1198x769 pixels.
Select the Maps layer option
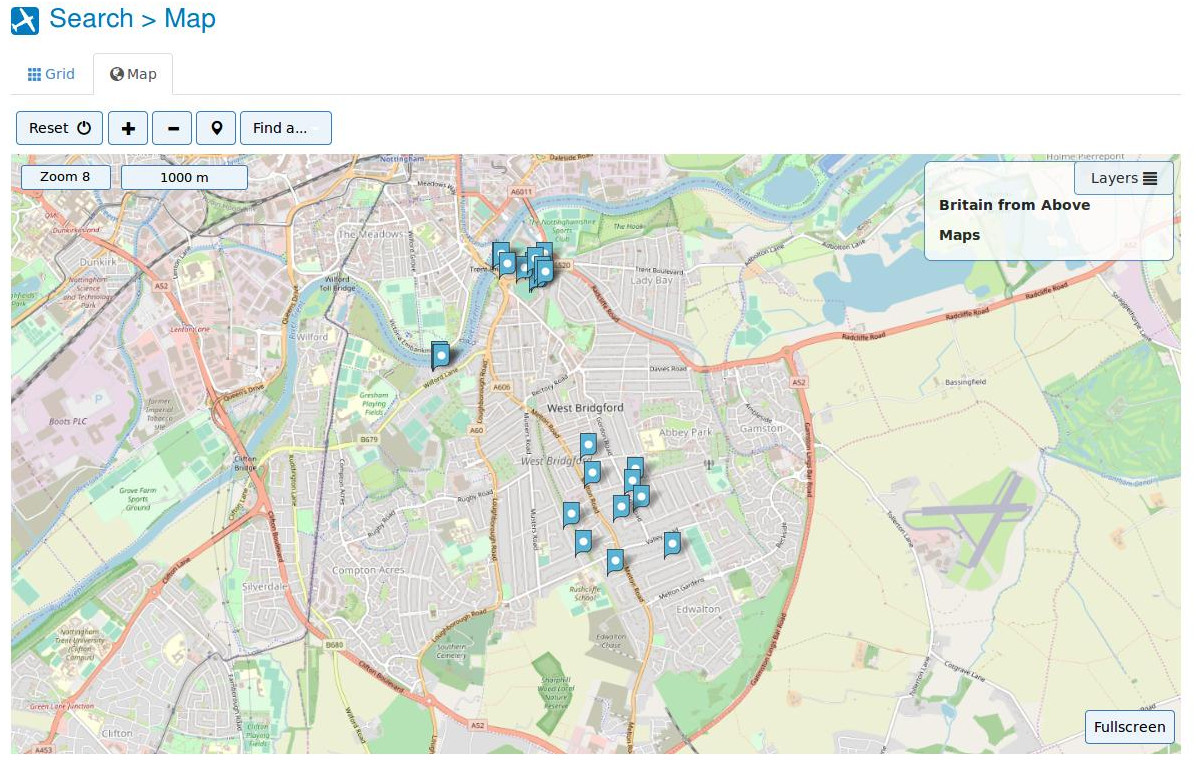tap(959, 235)
